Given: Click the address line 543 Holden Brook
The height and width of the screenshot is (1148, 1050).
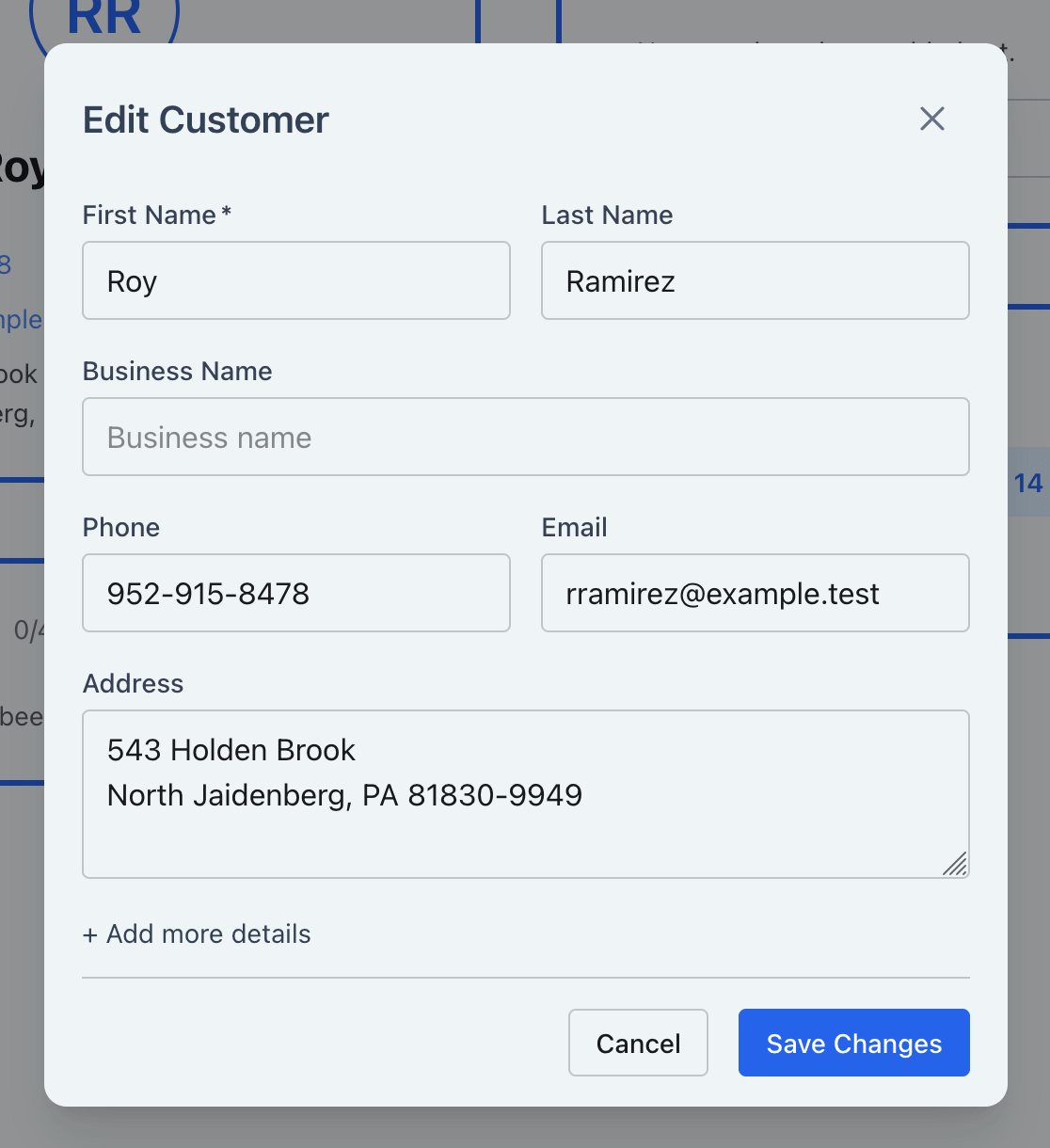Looking at the screenshot, I should click(x=231, y=750).
